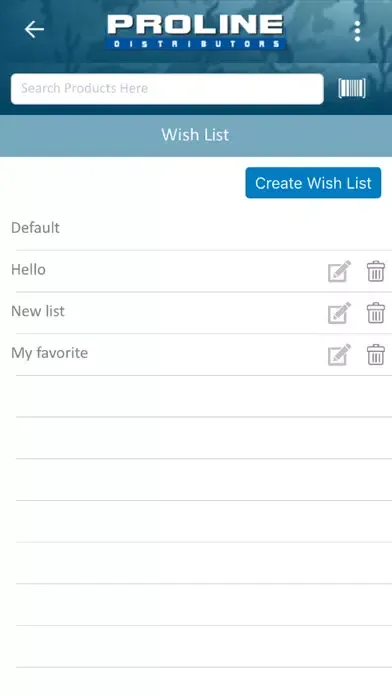Go back using the arrow icon

point(34,30)
